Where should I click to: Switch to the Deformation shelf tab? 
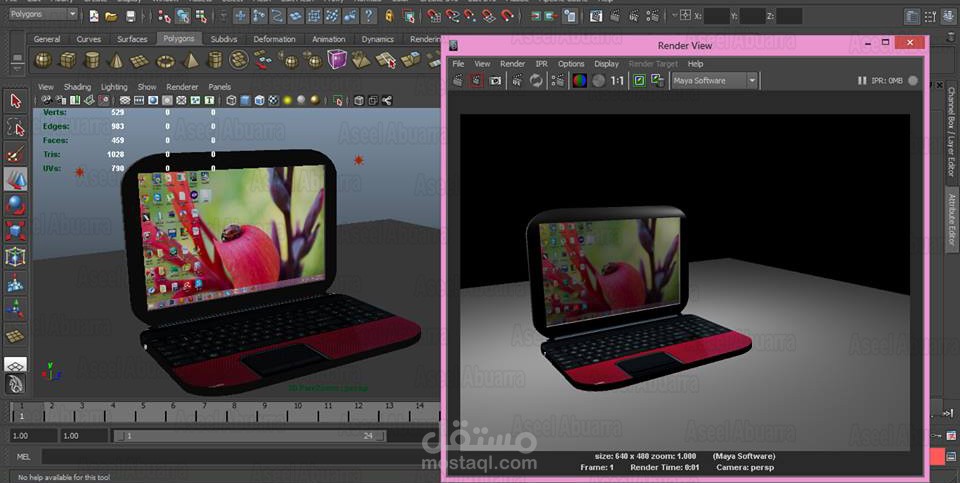pyautogui.click(x=274, y=39)
